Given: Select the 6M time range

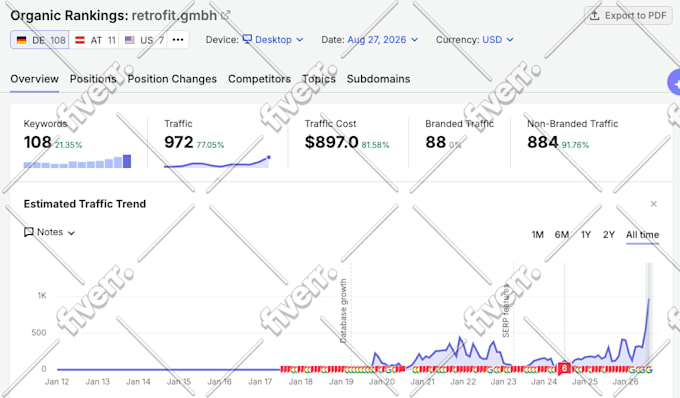Looking at the screenshot, I should [x=562, y=235].
